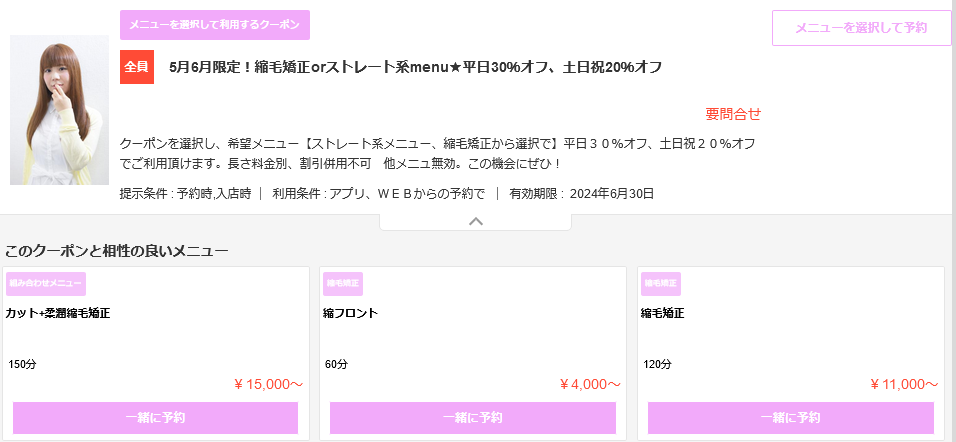Image resolution: width=956 pixels, height=442 pixels.
Task: Book カット+柔潤縮毛矯正 with 一緒に予約
Action: 155,417
